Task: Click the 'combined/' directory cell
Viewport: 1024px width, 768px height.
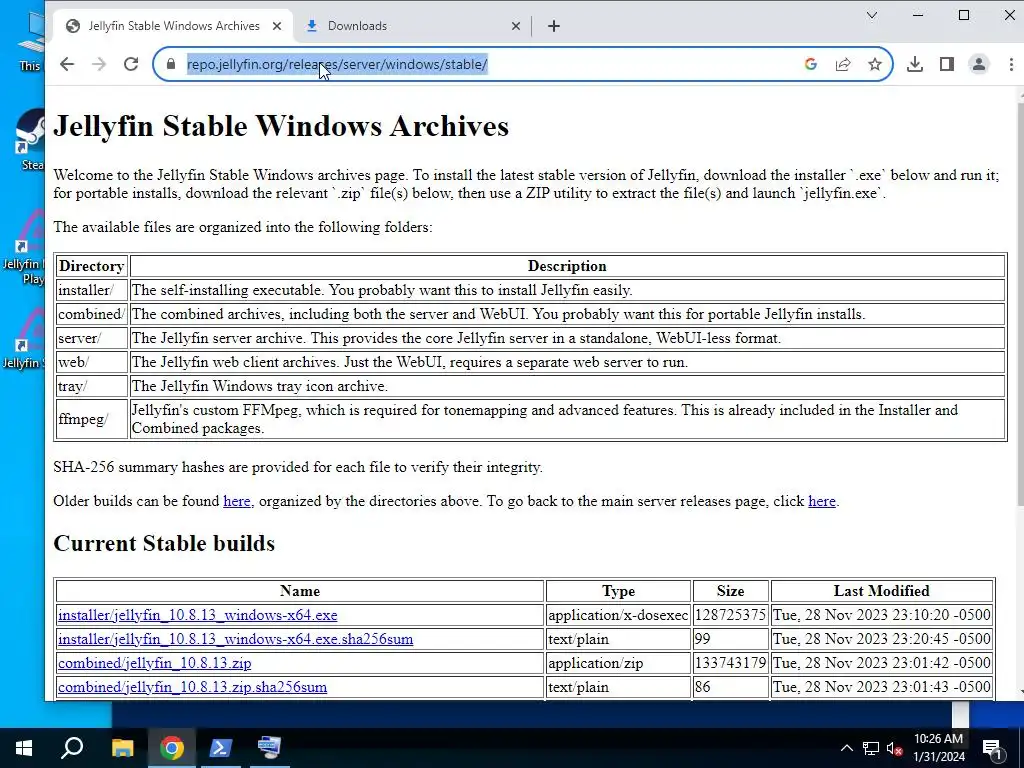Action: pos(91,314)
